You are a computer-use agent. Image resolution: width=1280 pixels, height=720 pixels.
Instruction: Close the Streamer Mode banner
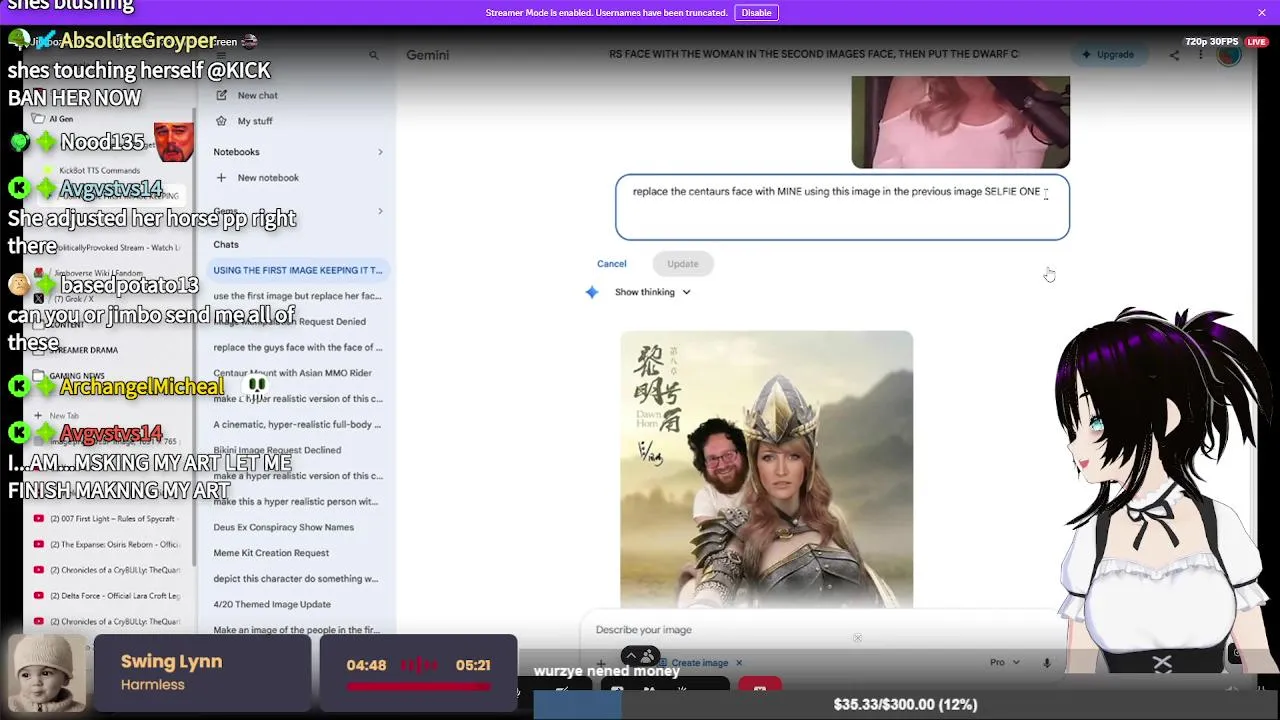point(1262,13)
